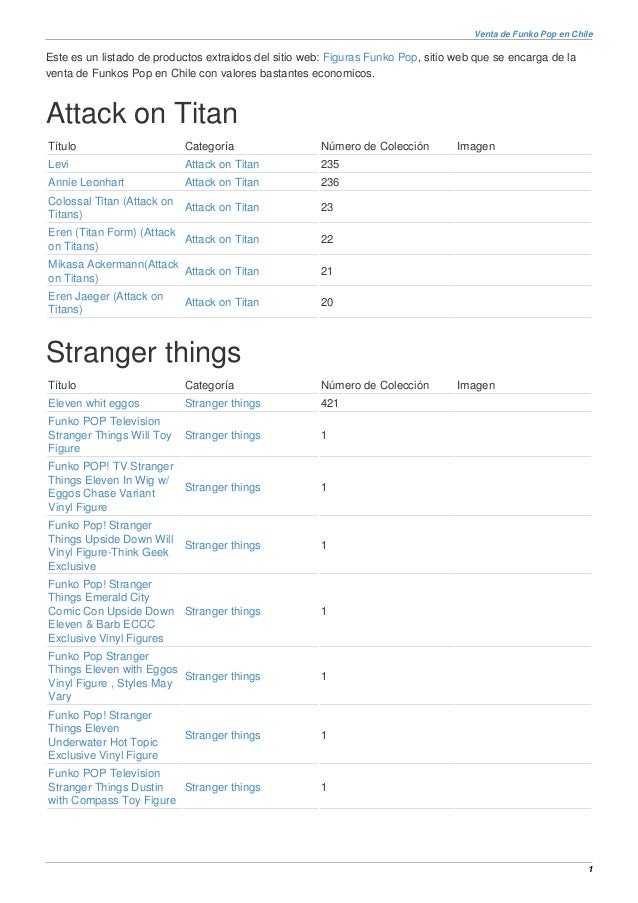Open the Figuras Funko Pop website link
This screenshot has width=638, height=903.
click(370, 58)
